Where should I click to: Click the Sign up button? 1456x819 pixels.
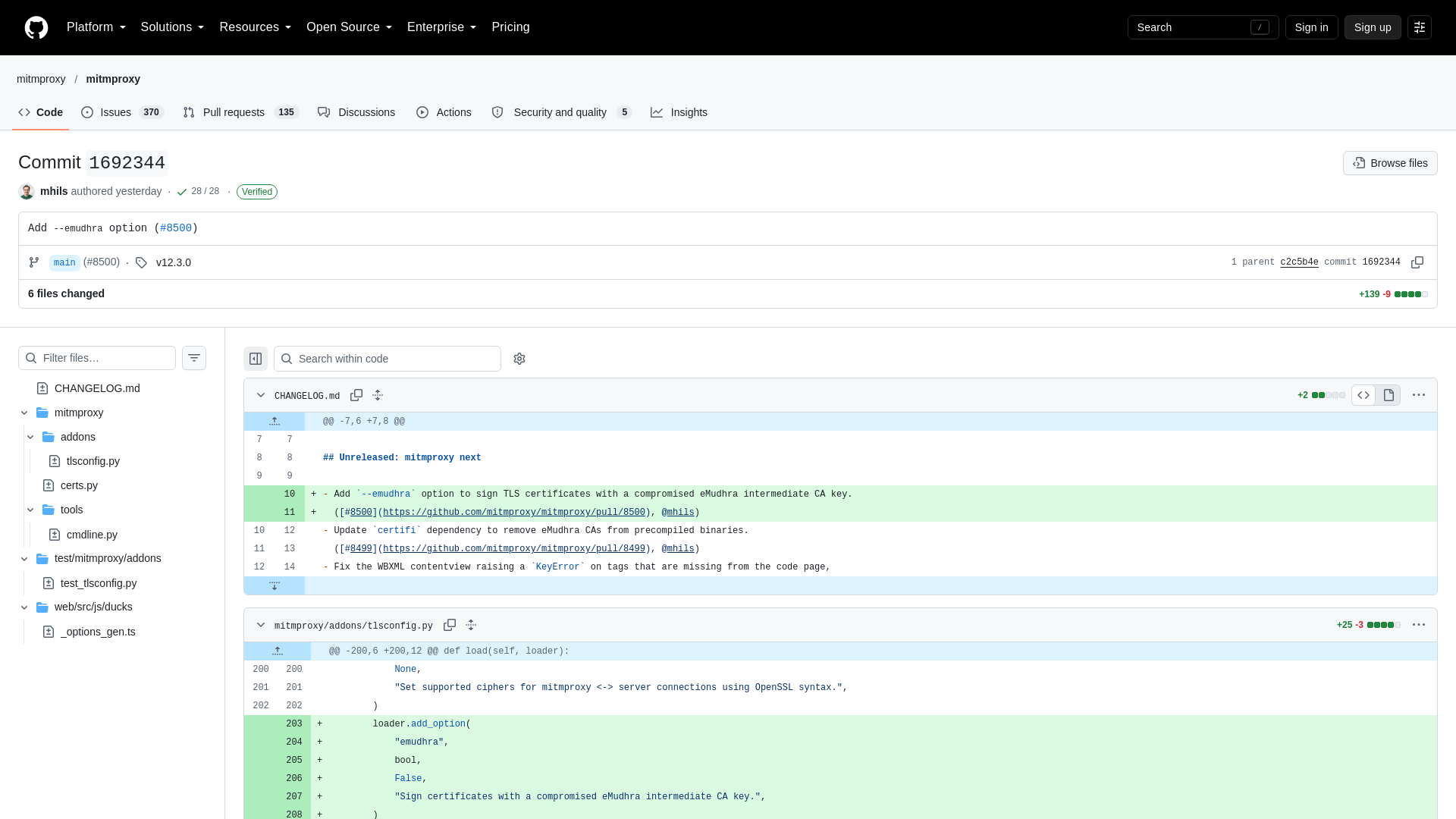(x=1373, y=27)
